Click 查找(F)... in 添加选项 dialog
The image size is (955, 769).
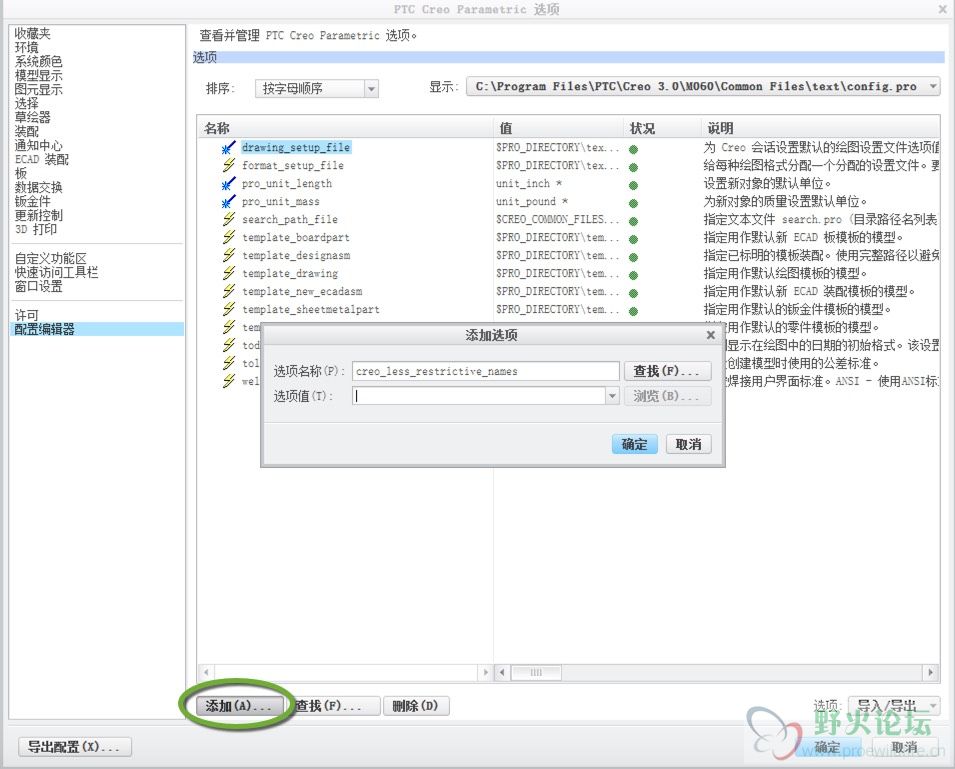click(668, 371)
